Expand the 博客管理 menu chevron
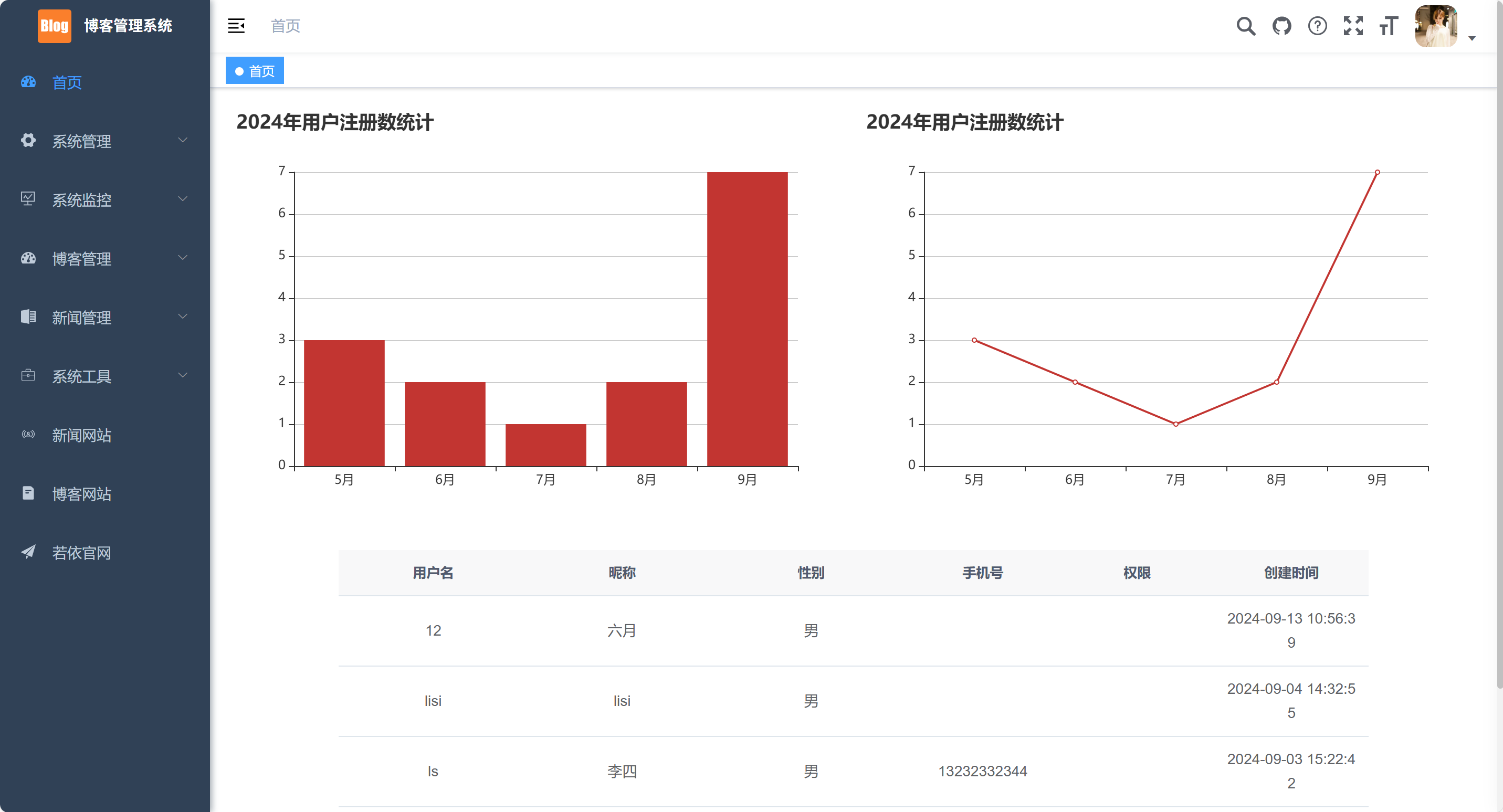This screenshot has width=1503, height=812. [183, 258]
